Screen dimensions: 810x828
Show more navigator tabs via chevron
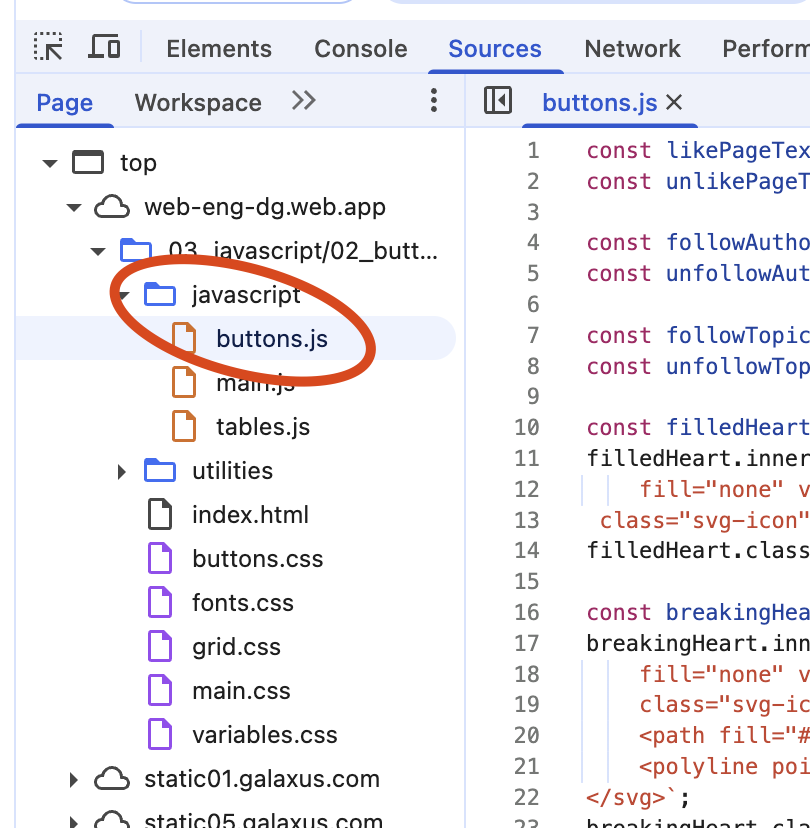[303, 101]
